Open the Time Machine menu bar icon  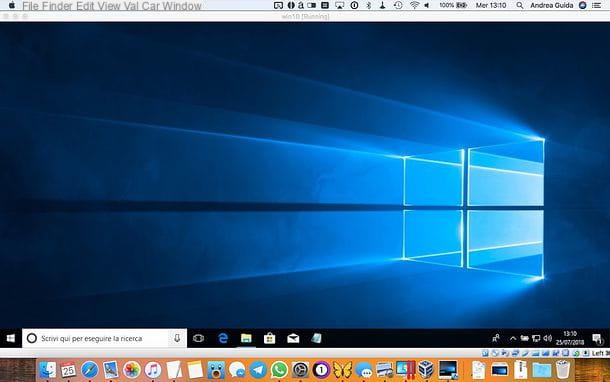tap(398, 5)
